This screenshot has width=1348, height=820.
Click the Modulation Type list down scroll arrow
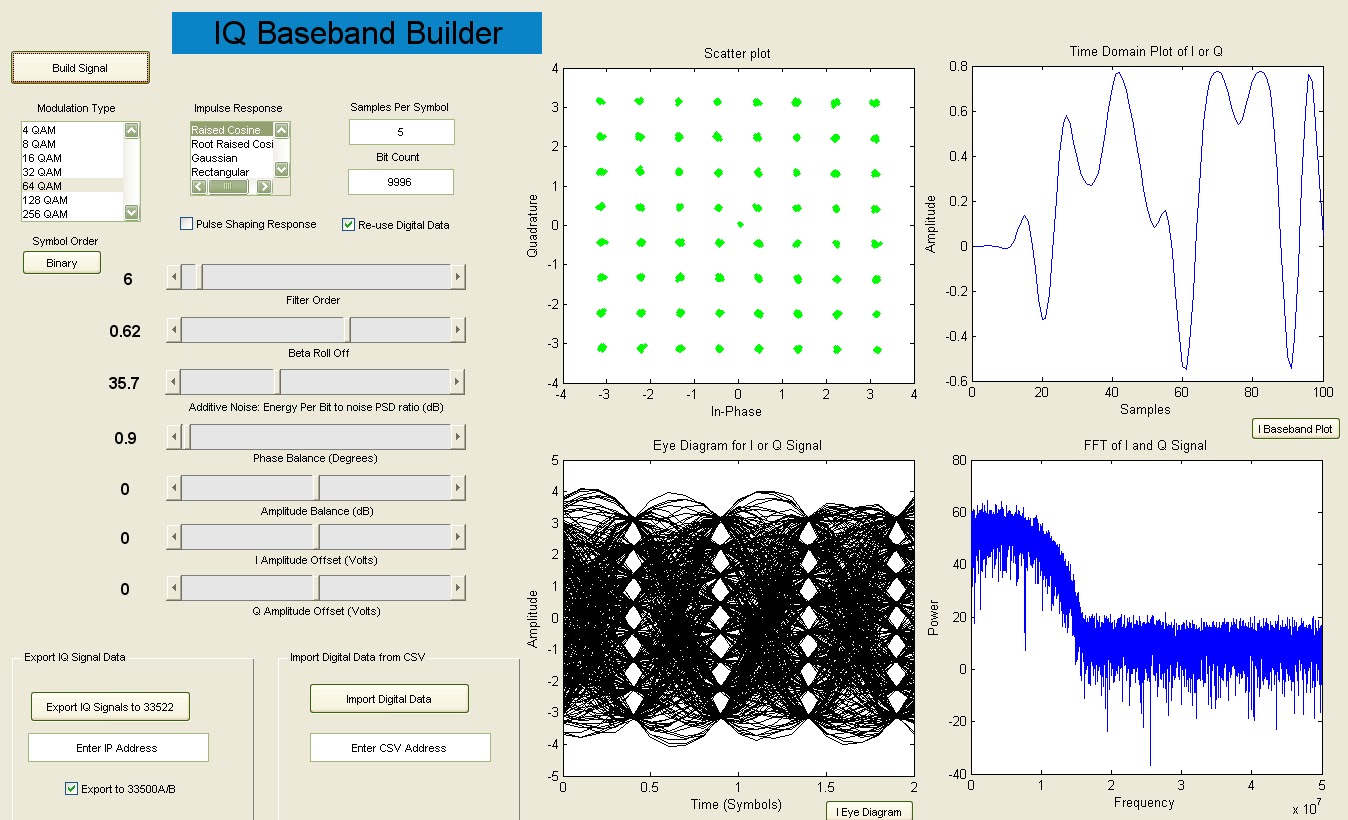coord(131,212)
